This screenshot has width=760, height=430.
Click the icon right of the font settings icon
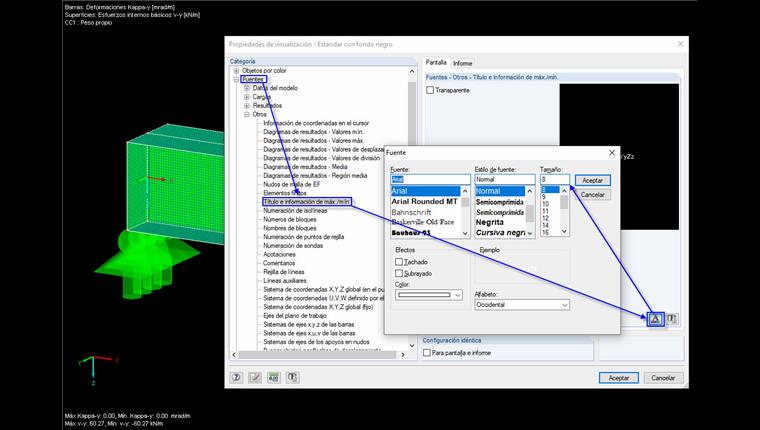tap(672, 319)
